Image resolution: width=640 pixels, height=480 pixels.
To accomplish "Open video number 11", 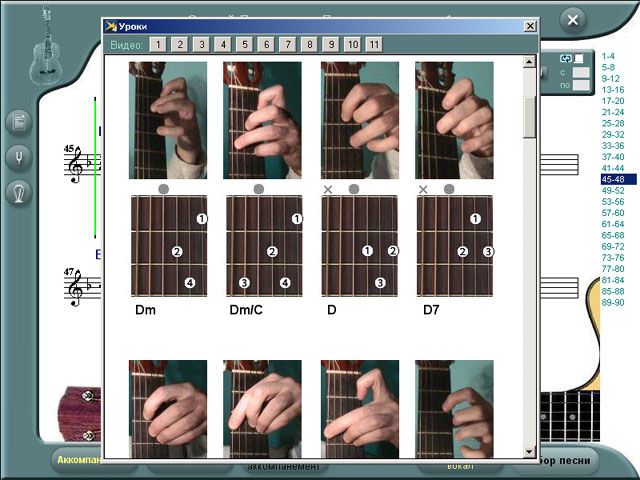I will coord(373,45).
